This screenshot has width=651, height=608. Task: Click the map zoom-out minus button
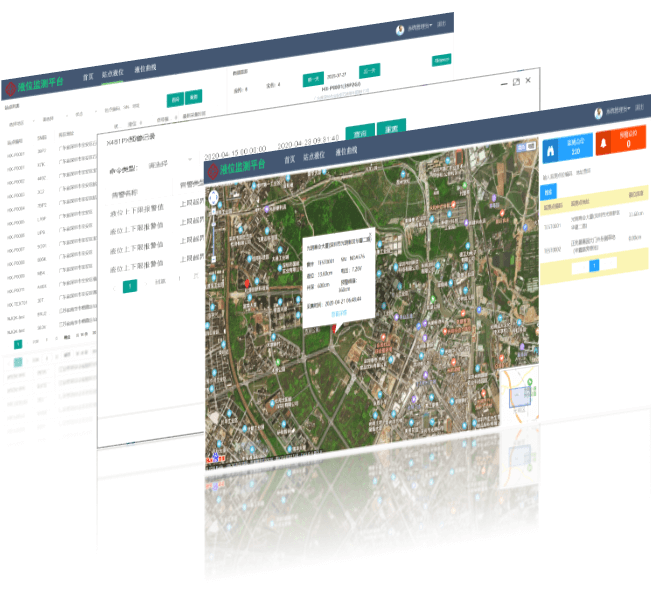click(213, 259)
